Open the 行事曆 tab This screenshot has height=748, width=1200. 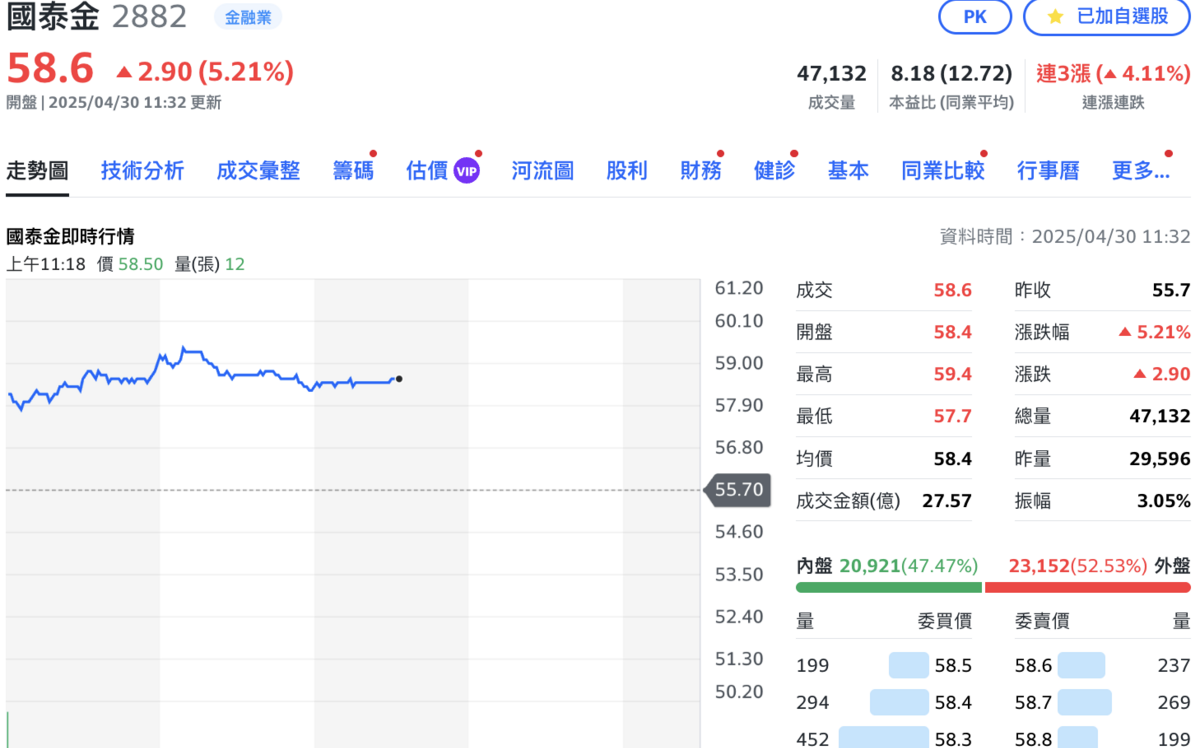tap(1048, 171)
